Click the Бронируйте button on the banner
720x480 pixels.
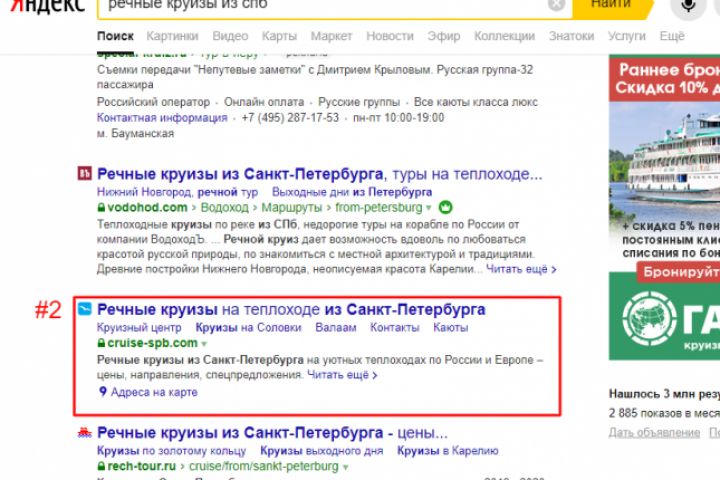(x=678, y=272)
